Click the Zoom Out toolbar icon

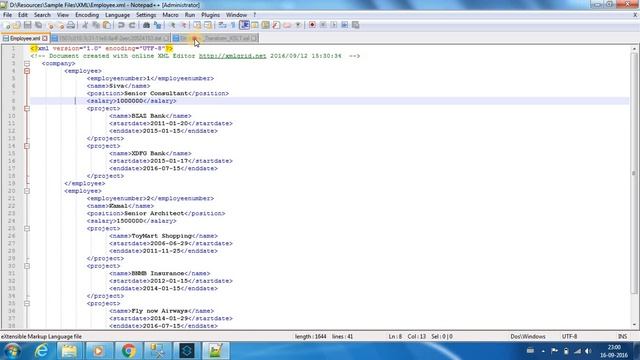[183, 25]
